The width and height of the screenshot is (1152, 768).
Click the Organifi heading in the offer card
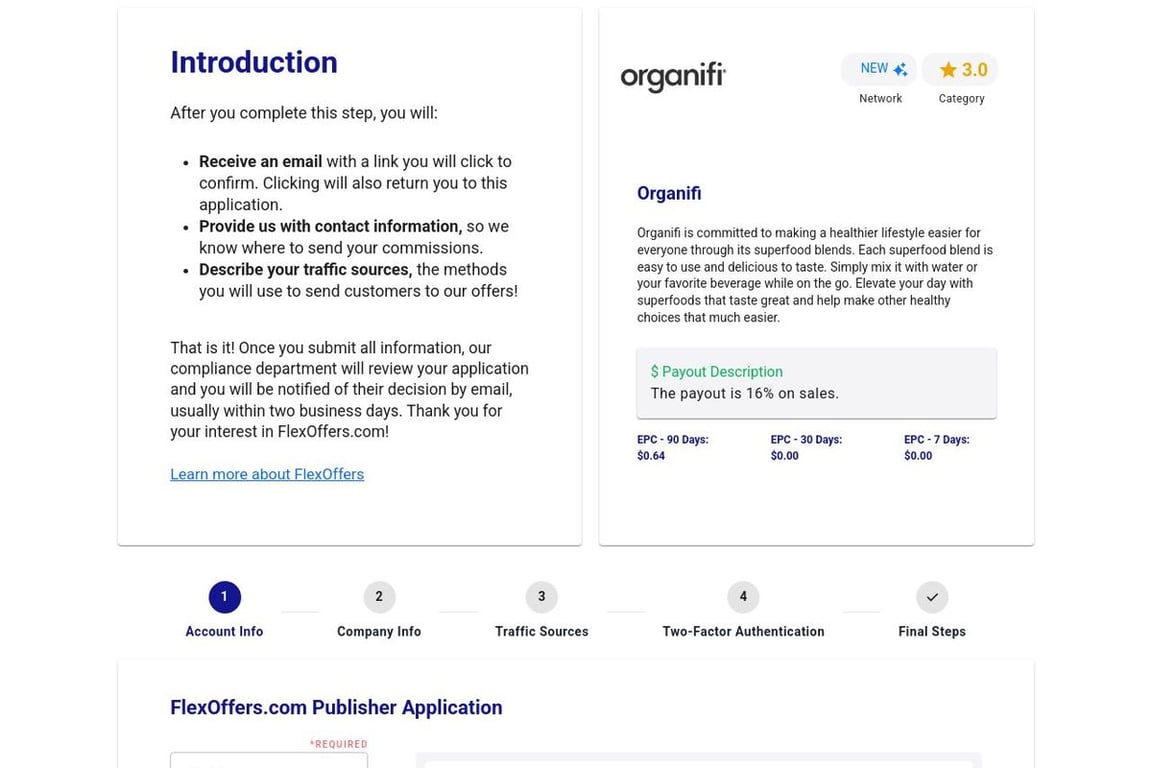(669, 193)
